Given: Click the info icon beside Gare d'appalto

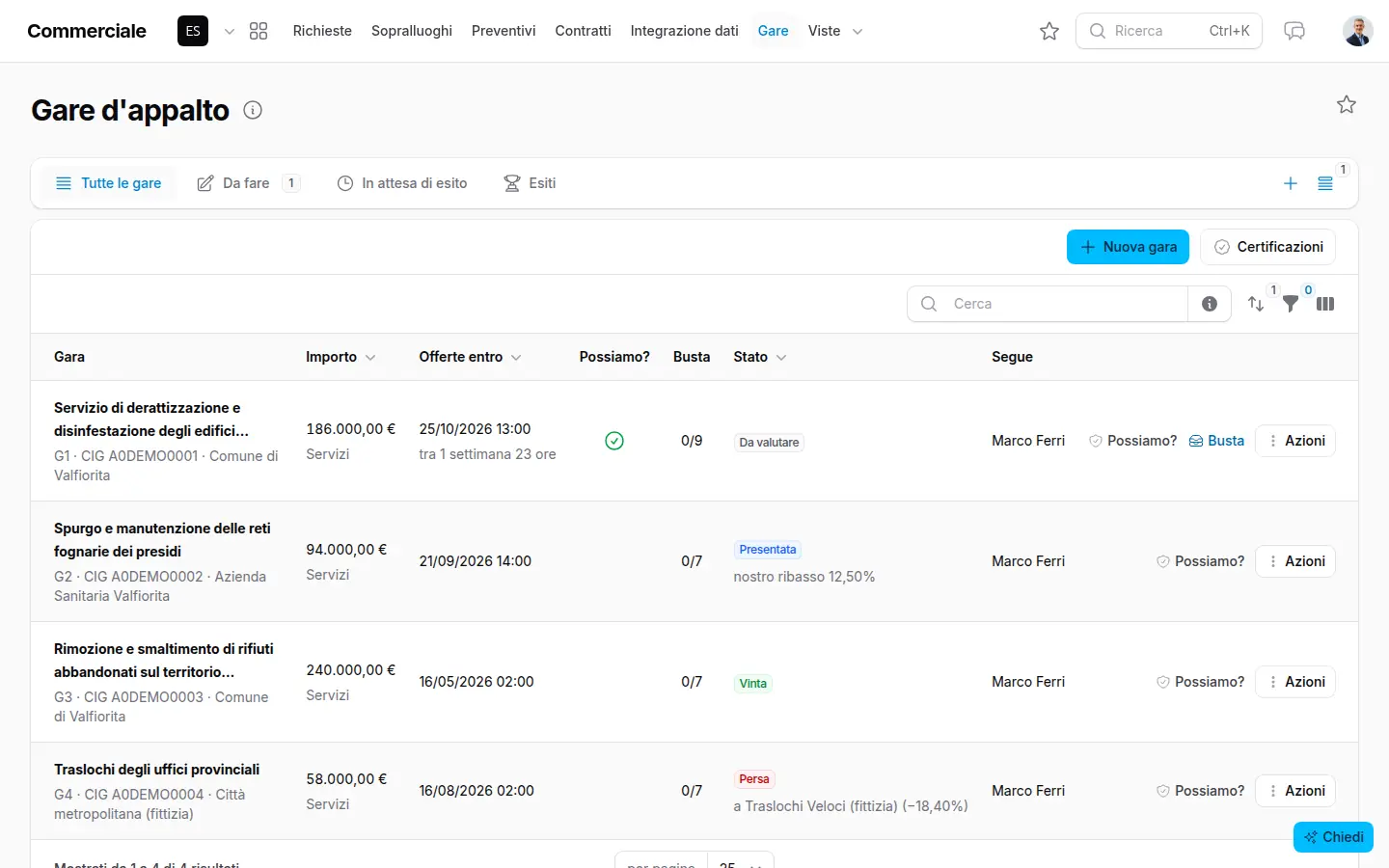Looking at the screenshot, I should click(253, 110).
